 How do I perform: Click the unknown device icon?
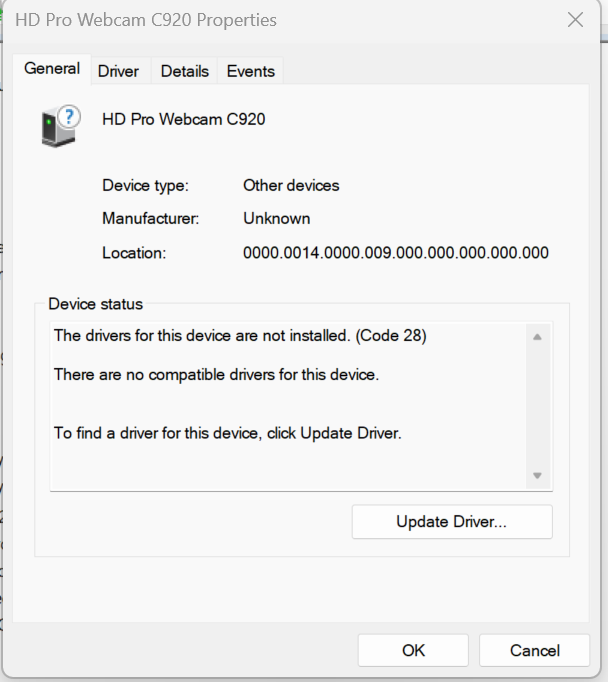[x=61, y=126]
